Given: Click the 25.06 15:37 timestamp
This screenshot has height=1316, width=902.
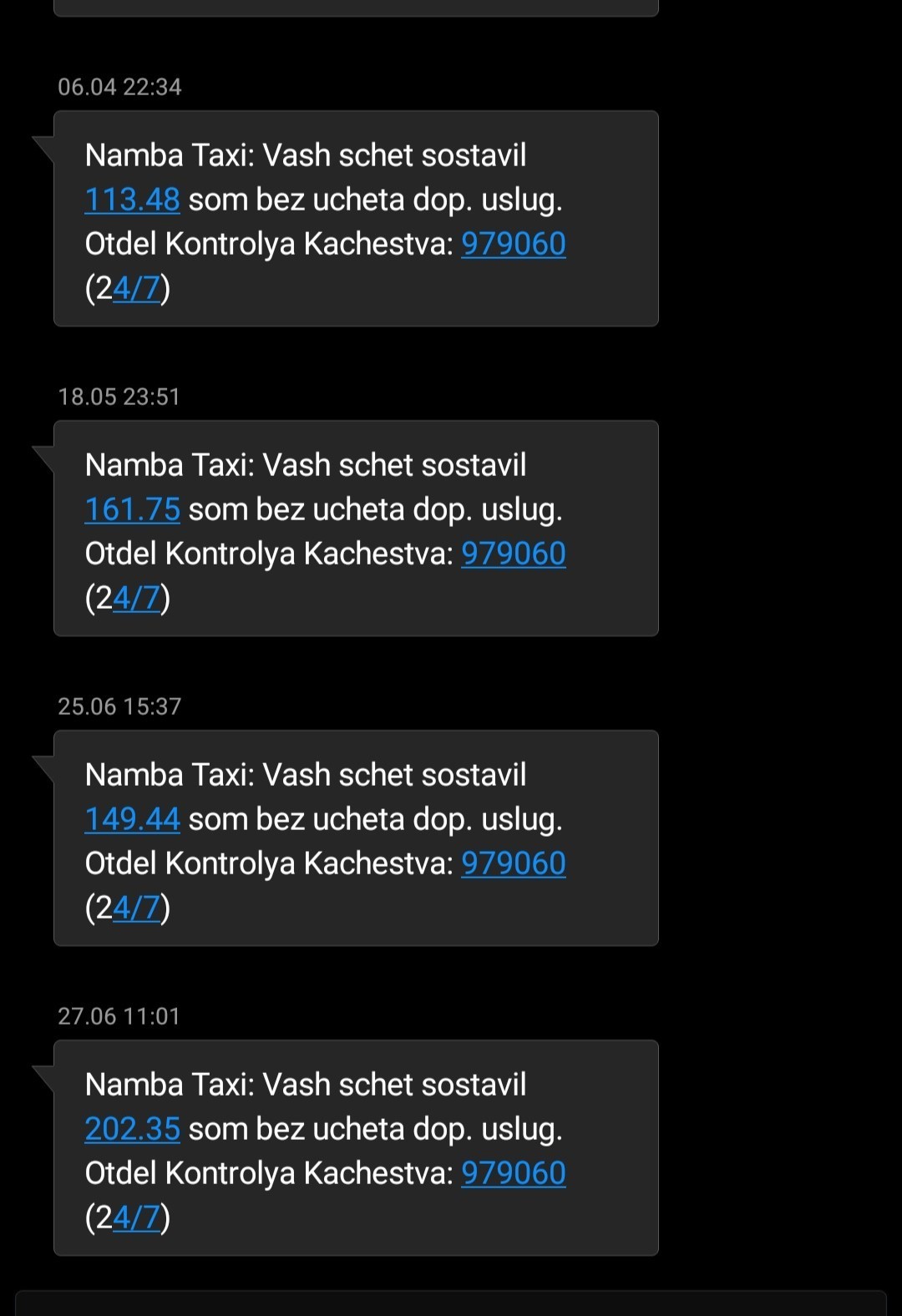Looking at the screenshot, I should point(119,706).
